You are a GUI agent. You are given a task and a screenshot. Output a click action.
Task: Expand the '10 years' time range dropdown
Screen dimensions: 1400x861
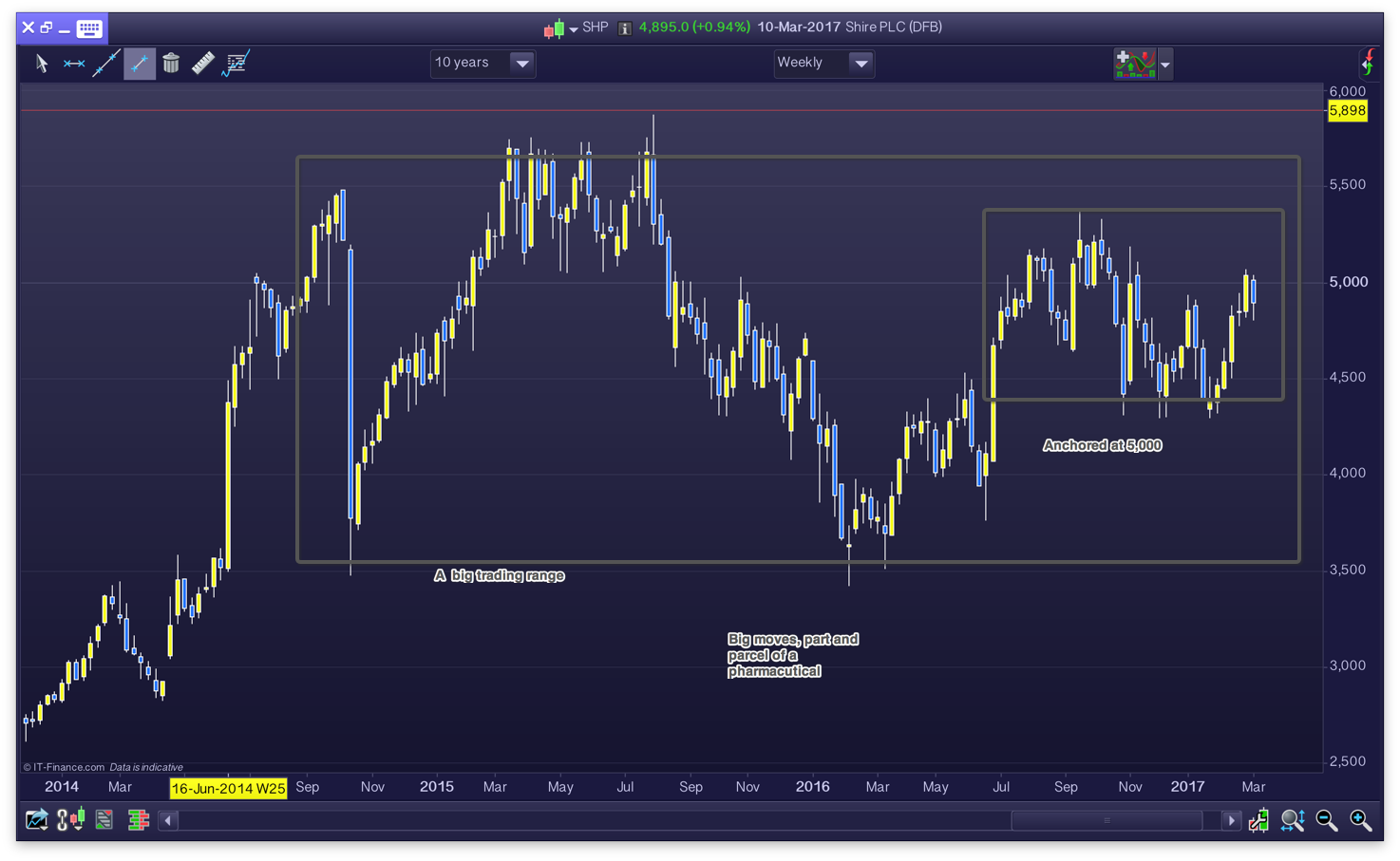coord(521,64)
